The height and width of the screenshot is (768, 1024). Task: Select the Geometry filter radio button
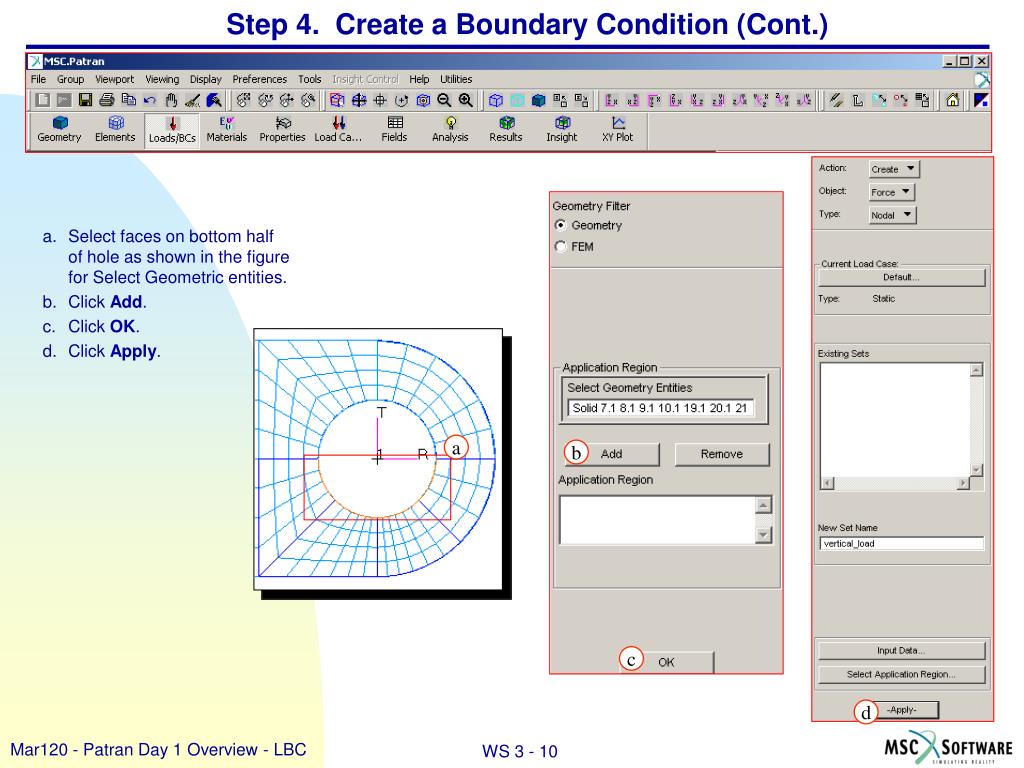pyautogui.click(x=560, y=225)
